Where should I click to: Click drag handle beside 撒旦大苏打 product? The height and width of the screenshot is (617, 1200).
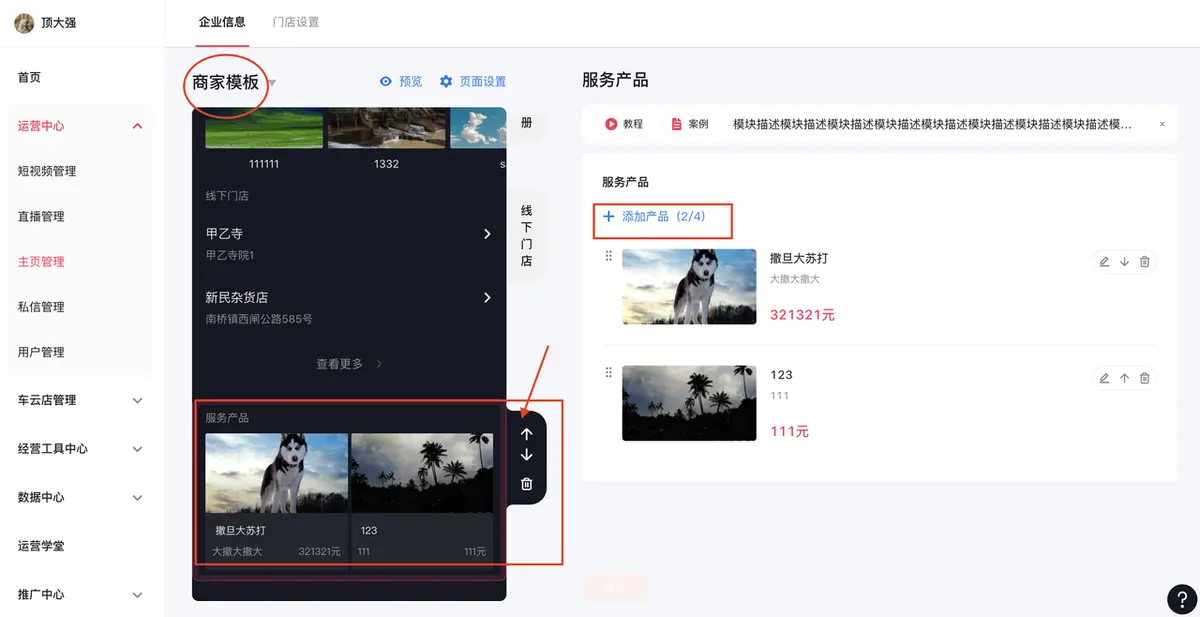click(x=608, y=257)
